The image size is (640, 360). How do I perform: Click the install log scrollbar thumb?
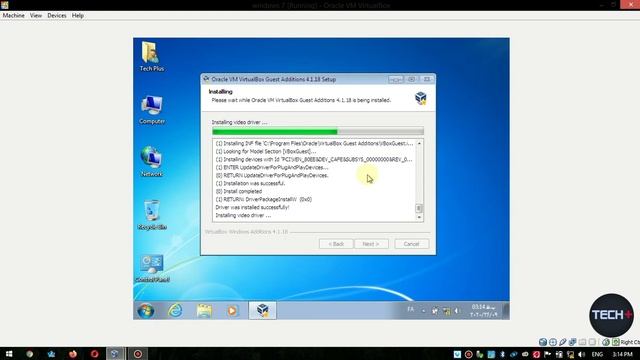coord(419,208)
